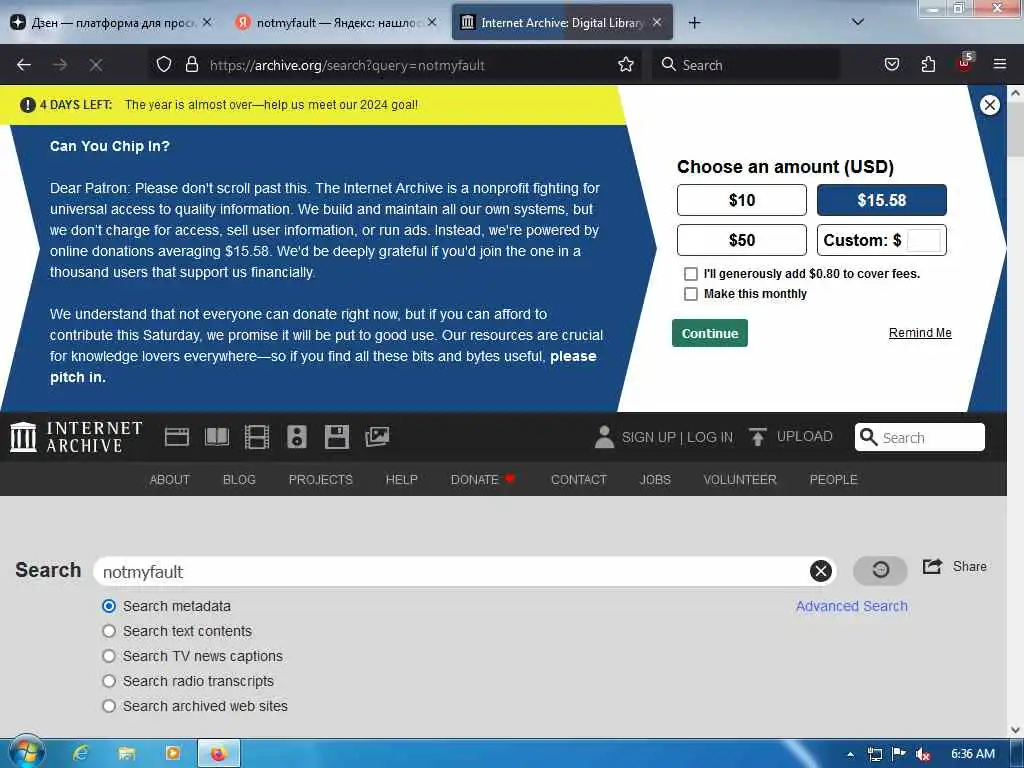Open the DONATE menu item
Screen dimensions: 1024x768
[483, 479]
